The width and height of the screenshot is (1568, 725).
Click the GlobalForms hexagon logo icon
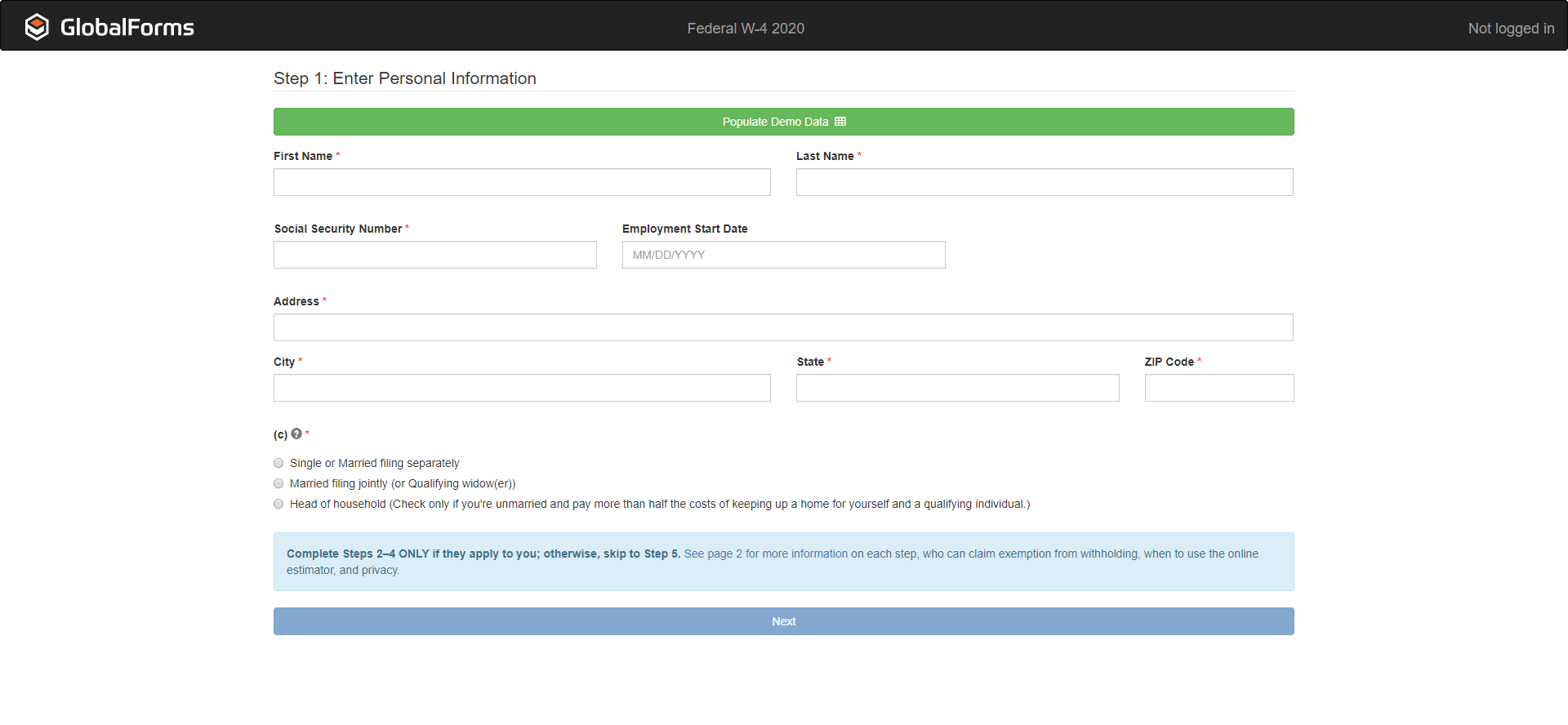coord(37,27)
